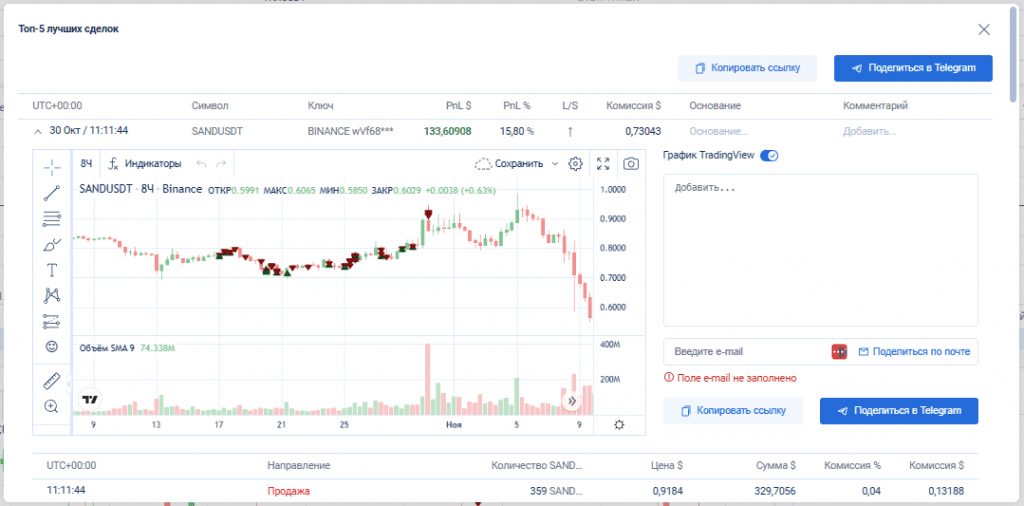Open the chart patterns tool

pos(52,295)
